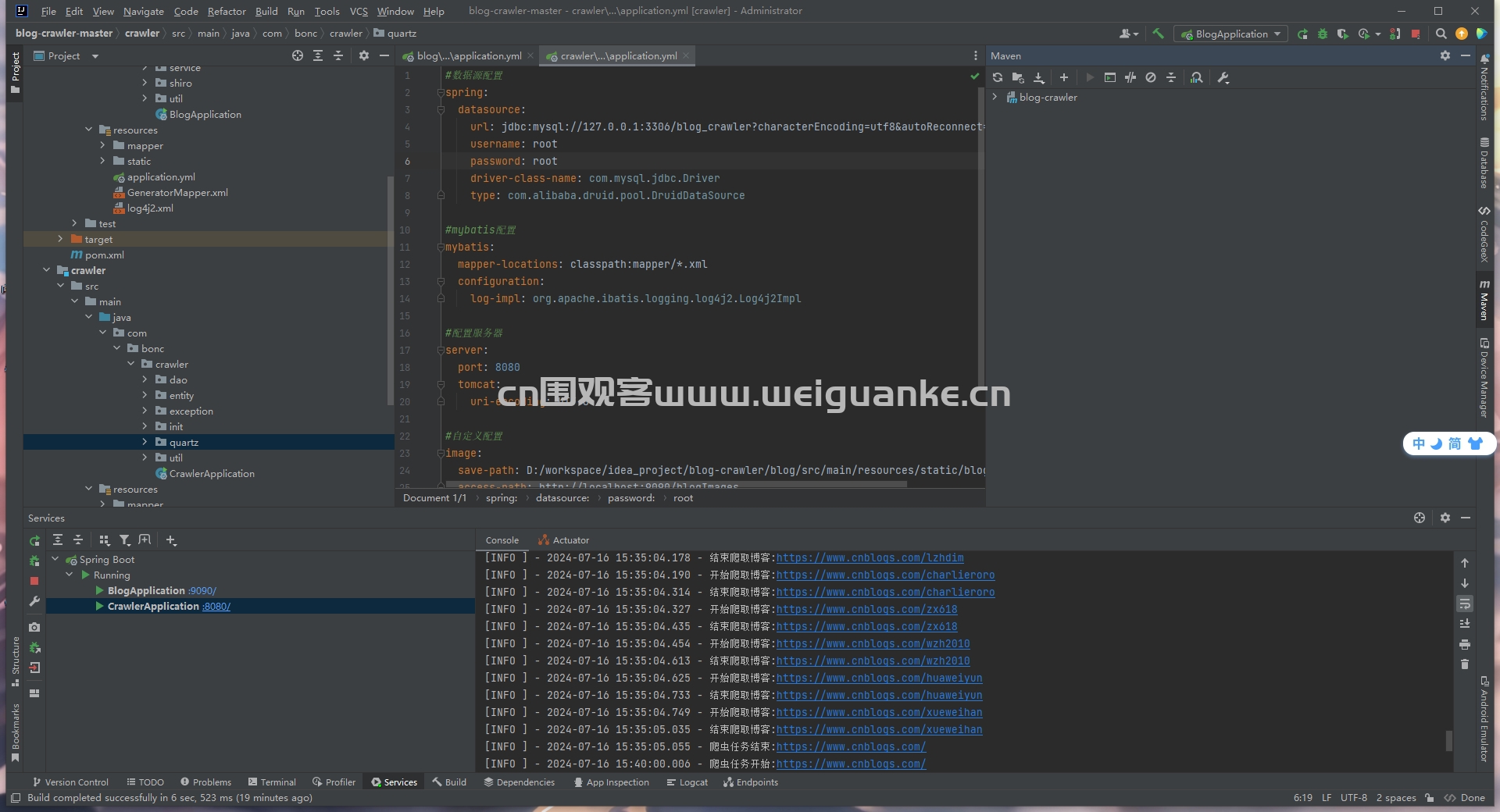The height and width of the screenshot is (812, 1500).
Task: Click the camera thread dump icon
Action: point(34,627)
